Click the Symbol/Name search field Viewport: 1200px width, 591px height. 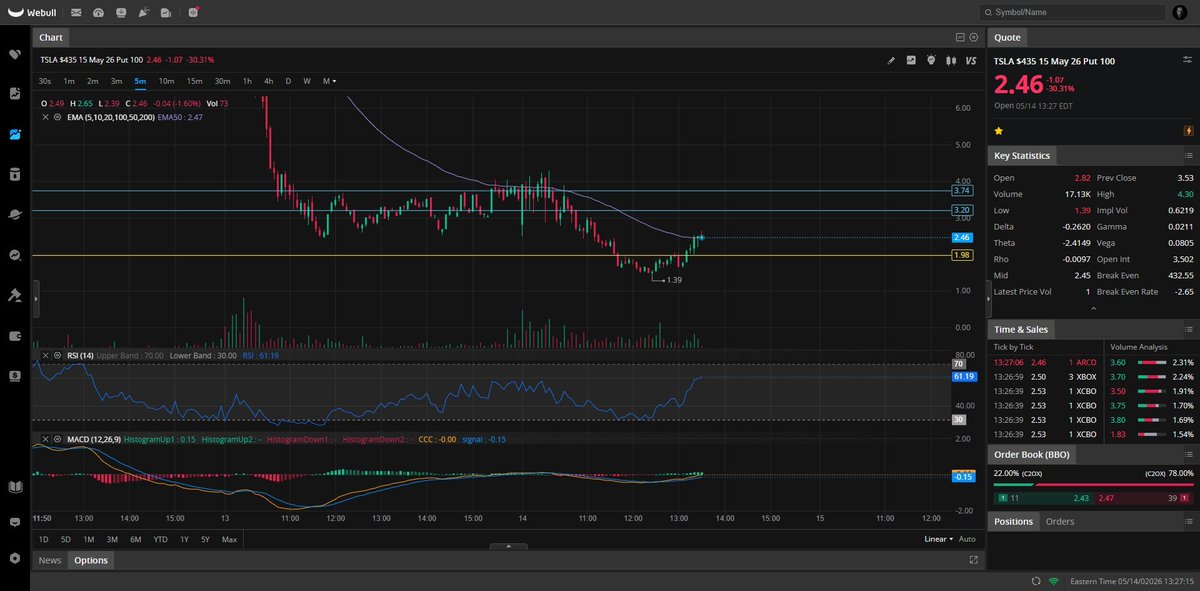click(1073, 12)
